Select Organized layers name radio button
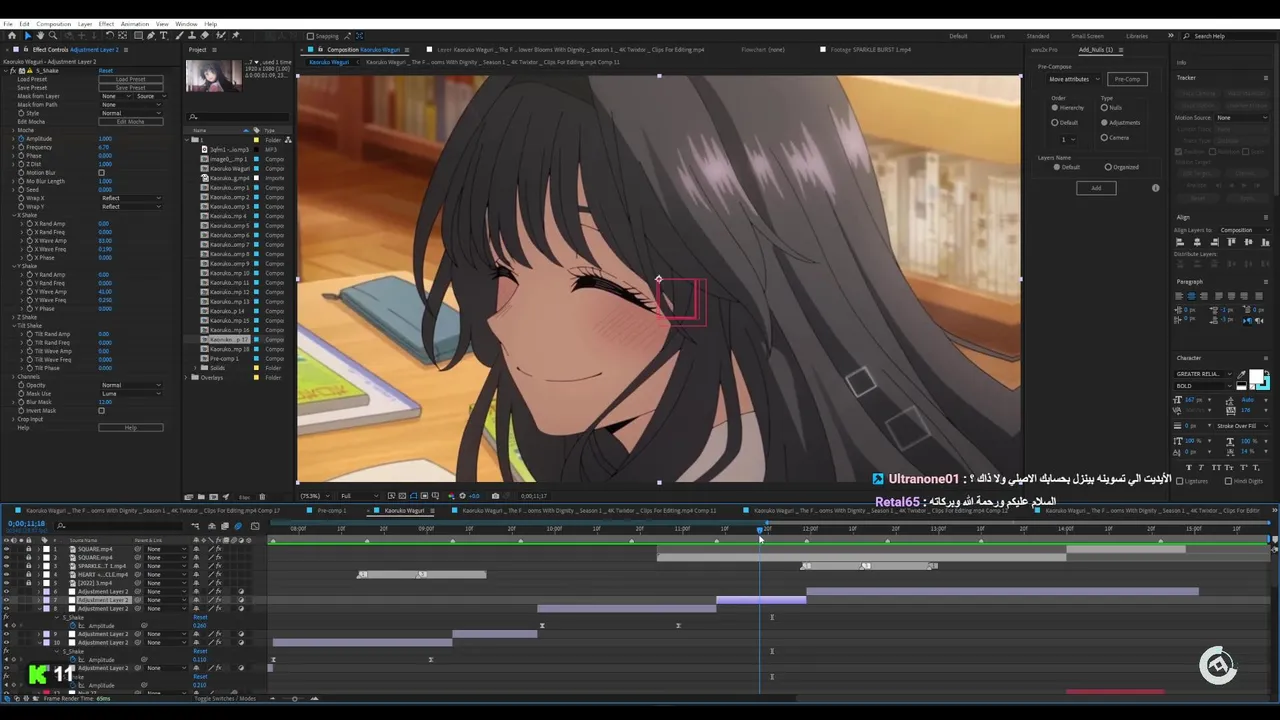This screenshot has width=1280, height=720. (x=1108, y=167)
